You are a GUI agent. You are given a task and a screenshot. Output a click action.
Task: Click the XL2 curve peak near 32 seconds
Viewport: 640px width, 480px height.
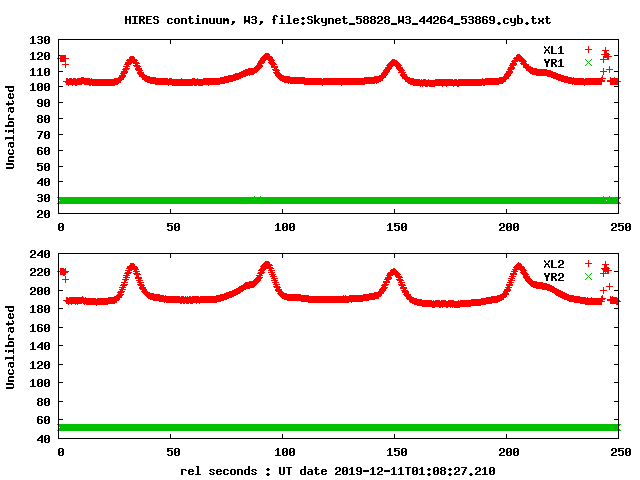coord(132,267)
